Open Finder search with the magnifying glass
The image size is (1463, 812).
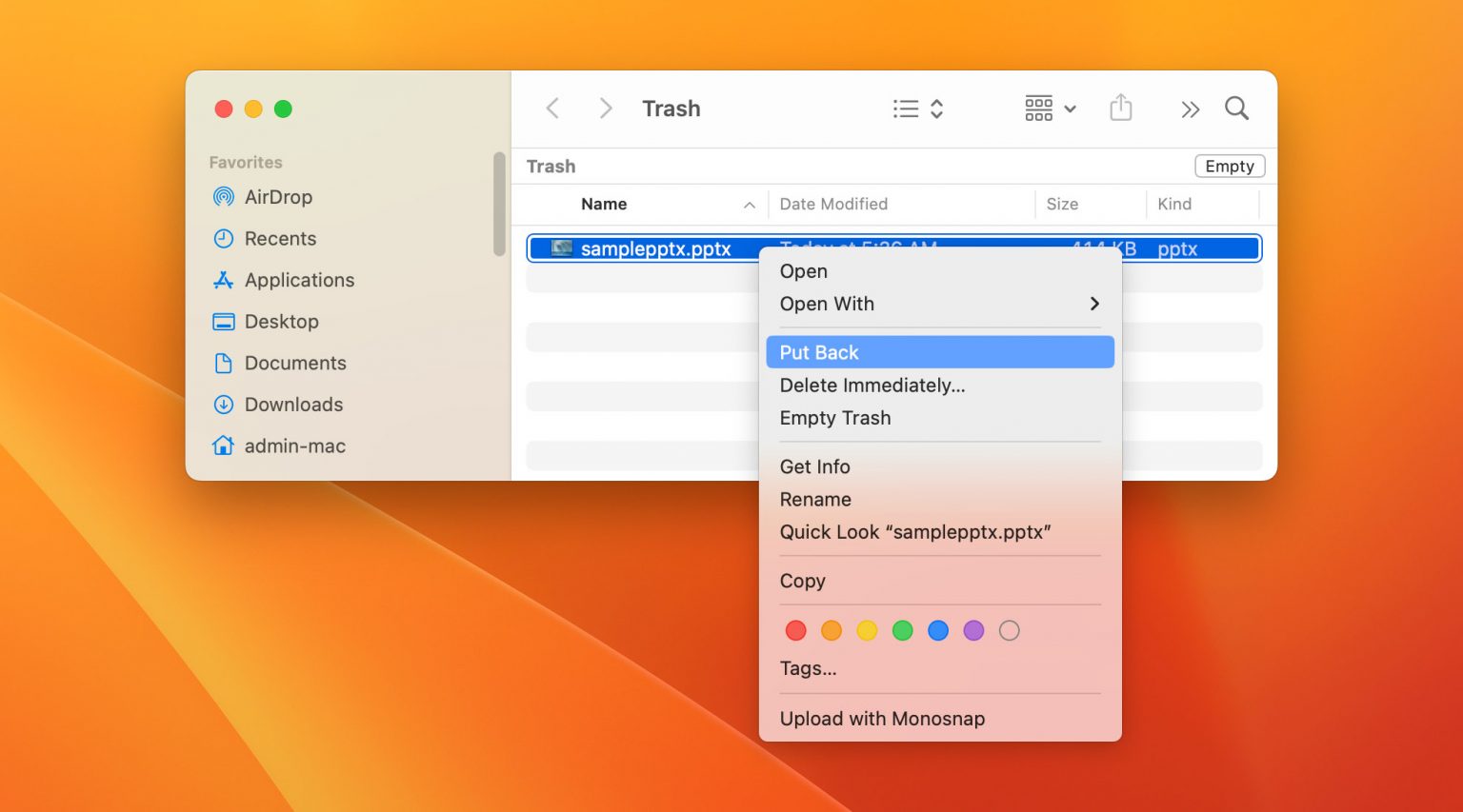pyautogui.click(x=1235, y=108)
